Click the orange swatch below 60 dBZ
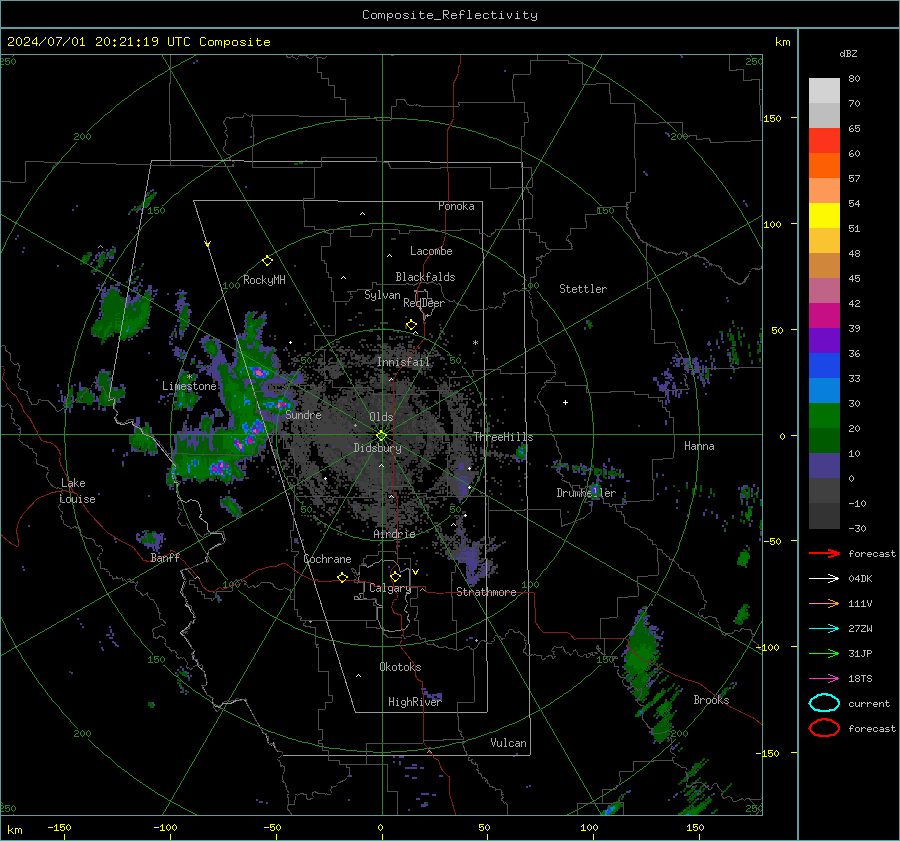This screenshot has width=900, height=841. [824, 166]
